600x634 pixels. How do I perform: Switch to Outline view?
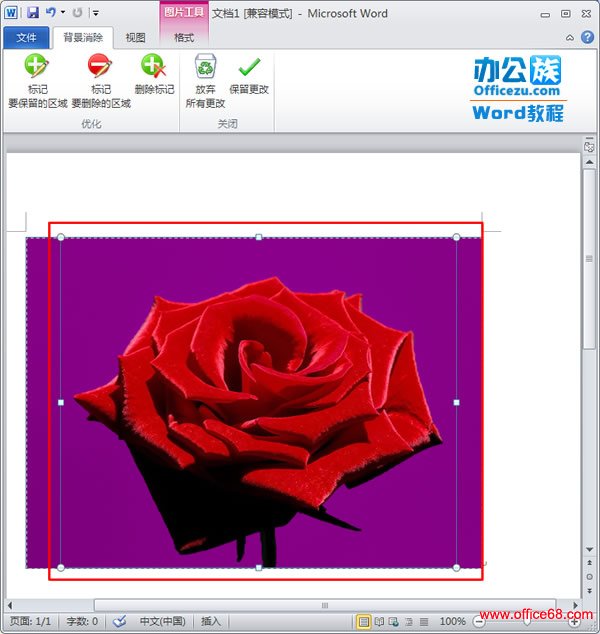(409, 621)
